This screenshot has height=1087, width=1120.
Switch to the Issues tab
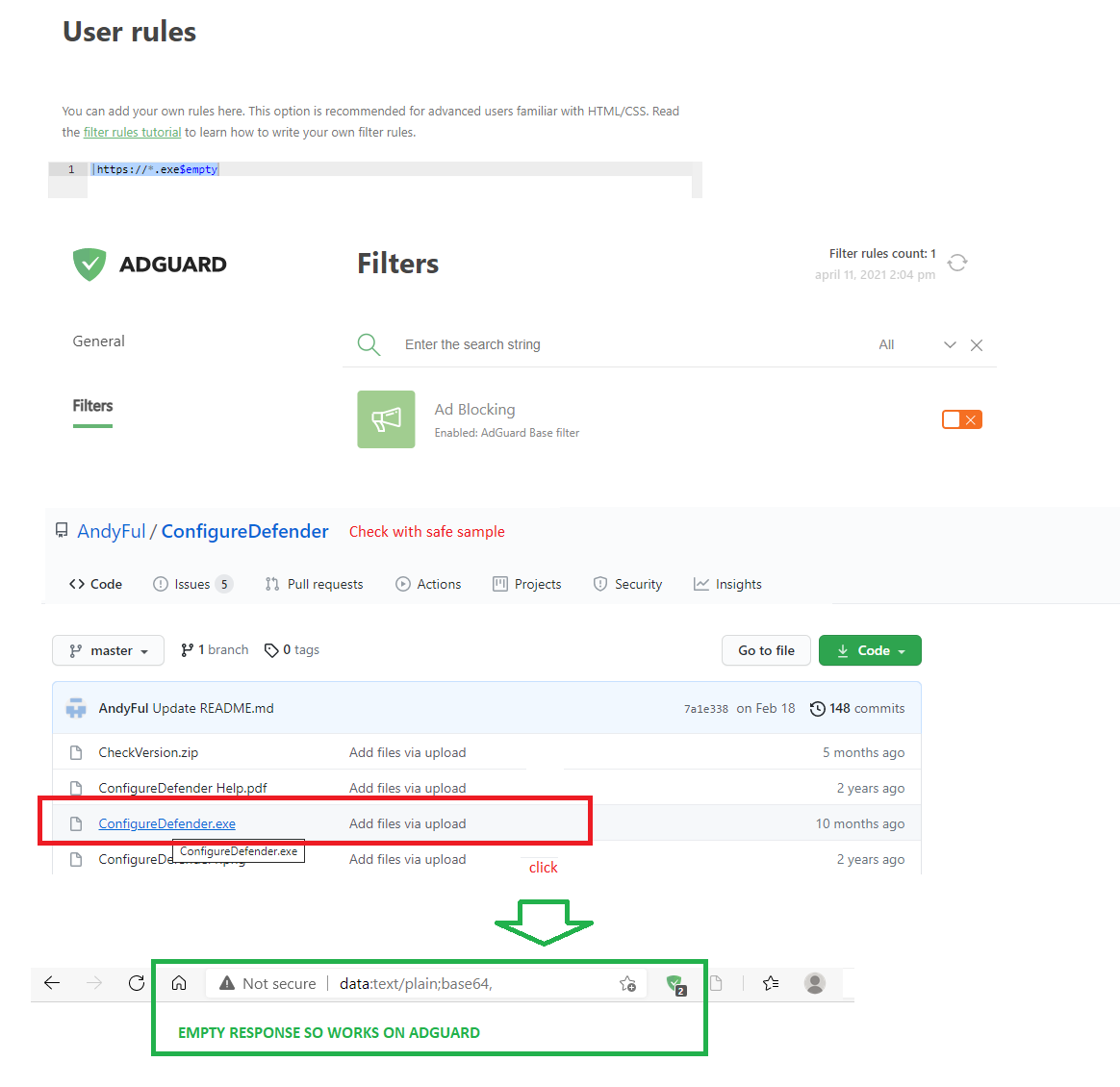pos(192,584)
